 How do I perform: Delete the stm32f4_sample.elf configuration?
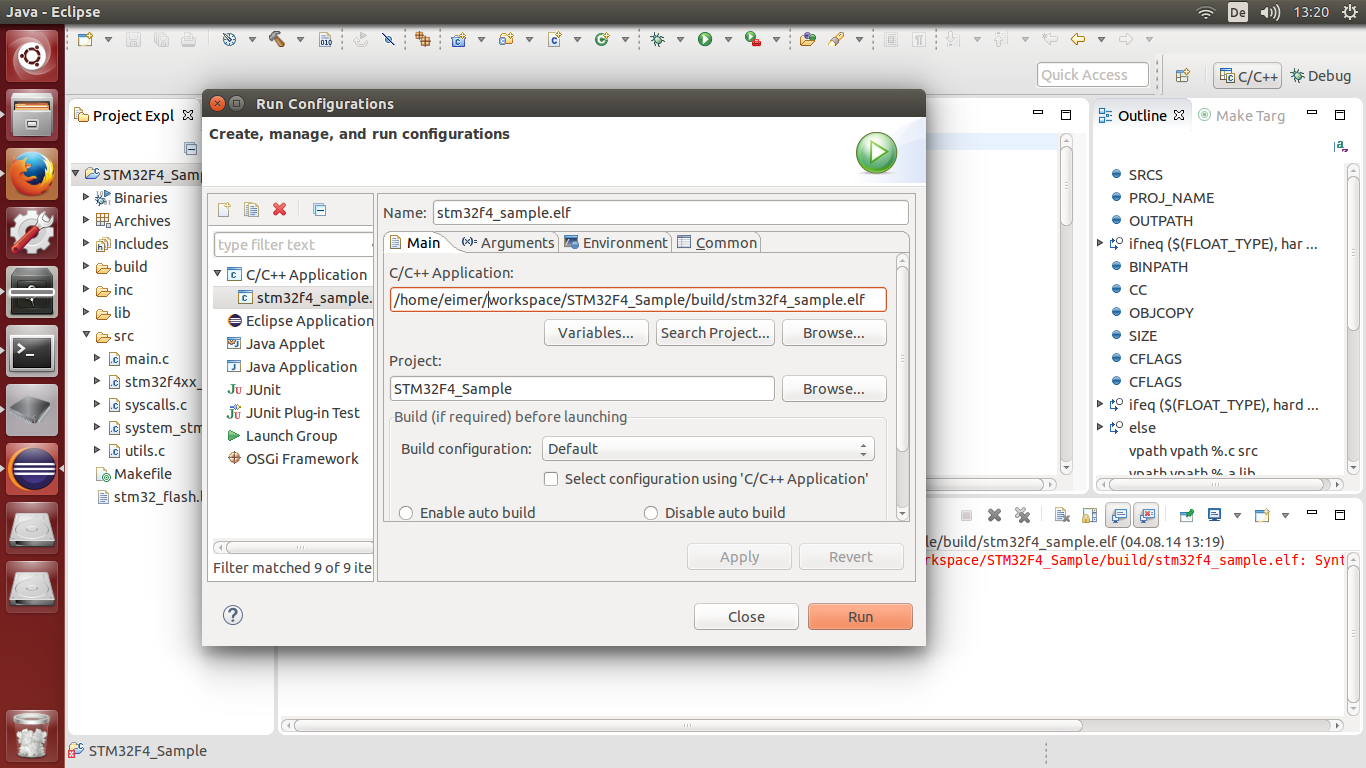[279, 209]
